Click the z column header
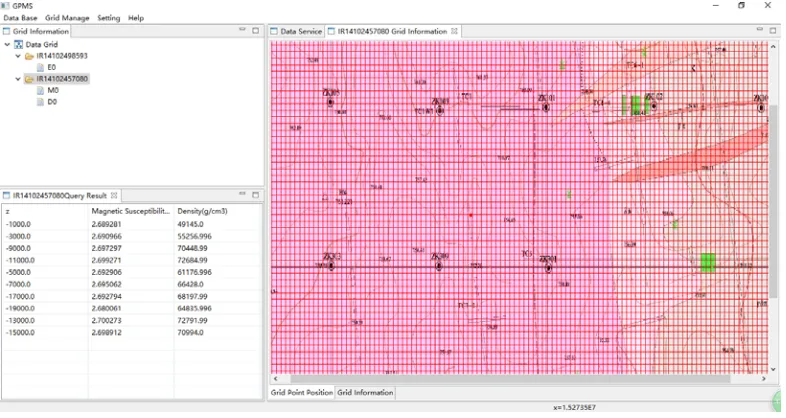Image resolution: width=786 pixels, height=418 pixels. point(45,212)
